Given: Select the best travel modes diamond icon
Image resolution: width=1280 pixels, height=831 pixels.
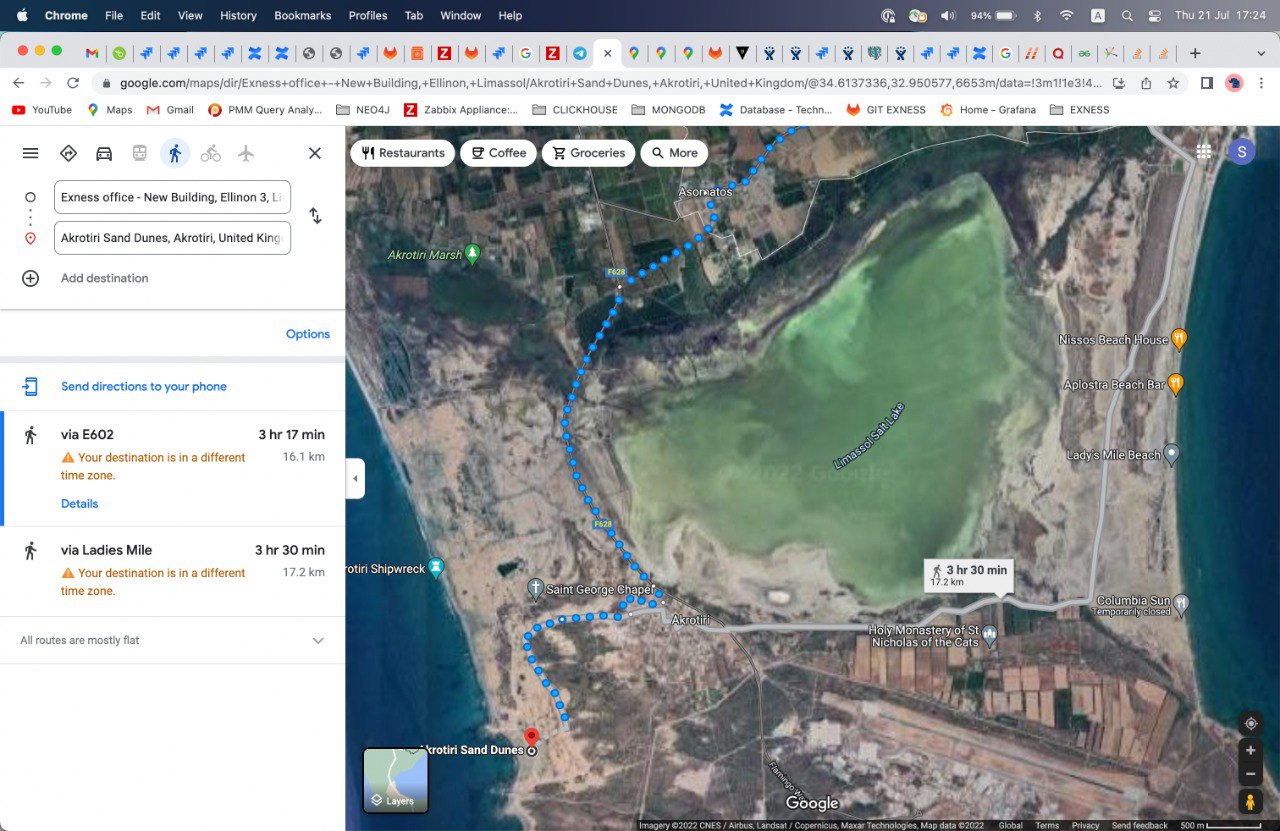Looking at the screenshot, I should pos(68,153).
